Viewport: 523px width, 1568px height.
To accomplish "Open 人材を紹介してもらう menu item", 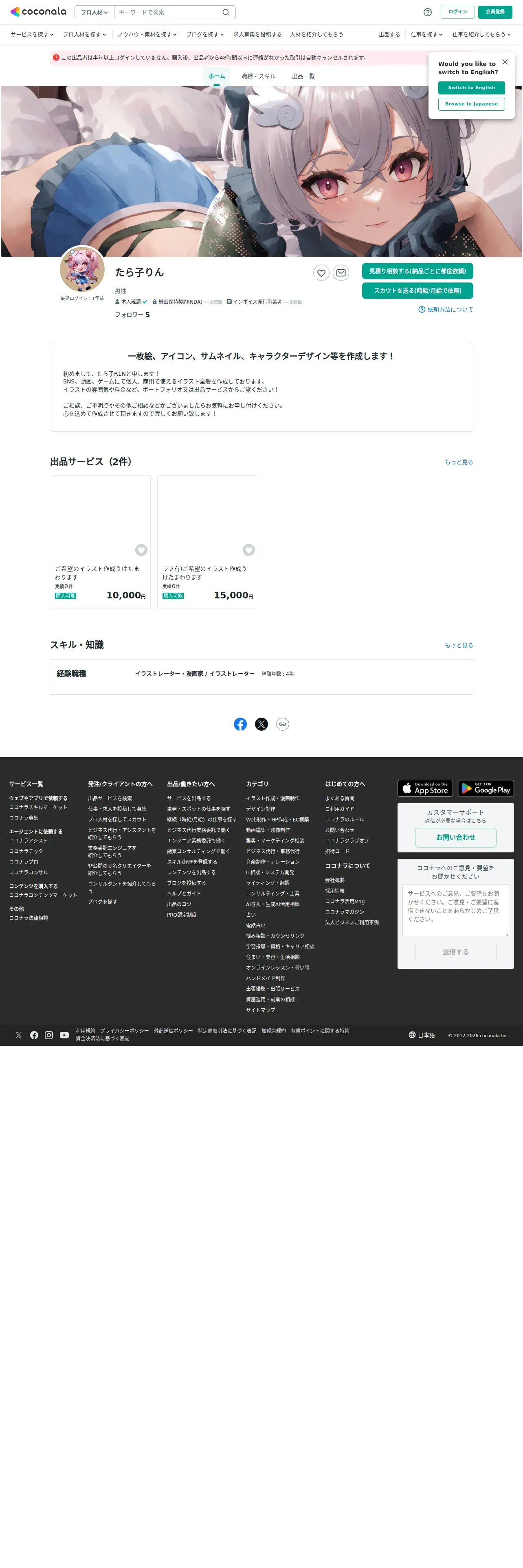I will [316, 35].
